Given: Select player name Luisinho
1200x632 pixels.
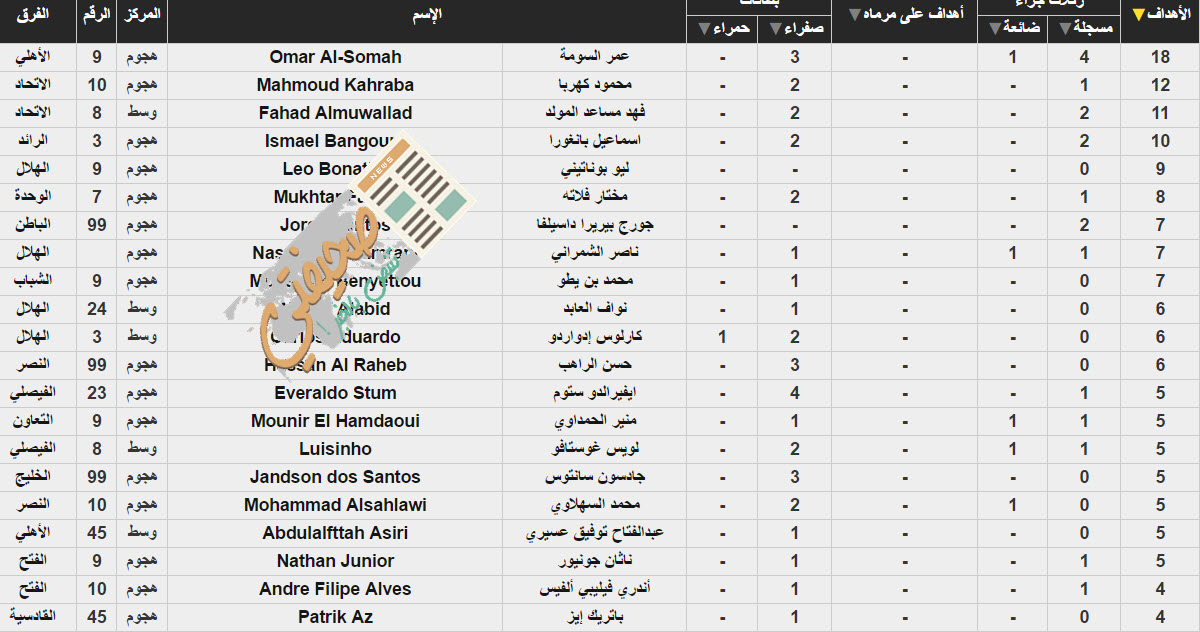Looking at the screenshot, I should pos(335,449).
